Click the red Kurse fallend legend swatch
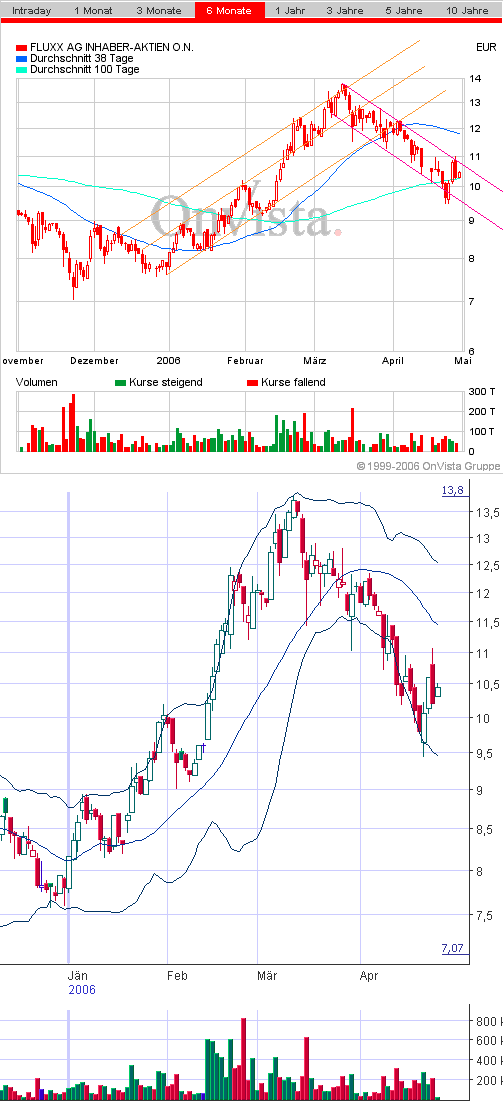 pos(252,383)
